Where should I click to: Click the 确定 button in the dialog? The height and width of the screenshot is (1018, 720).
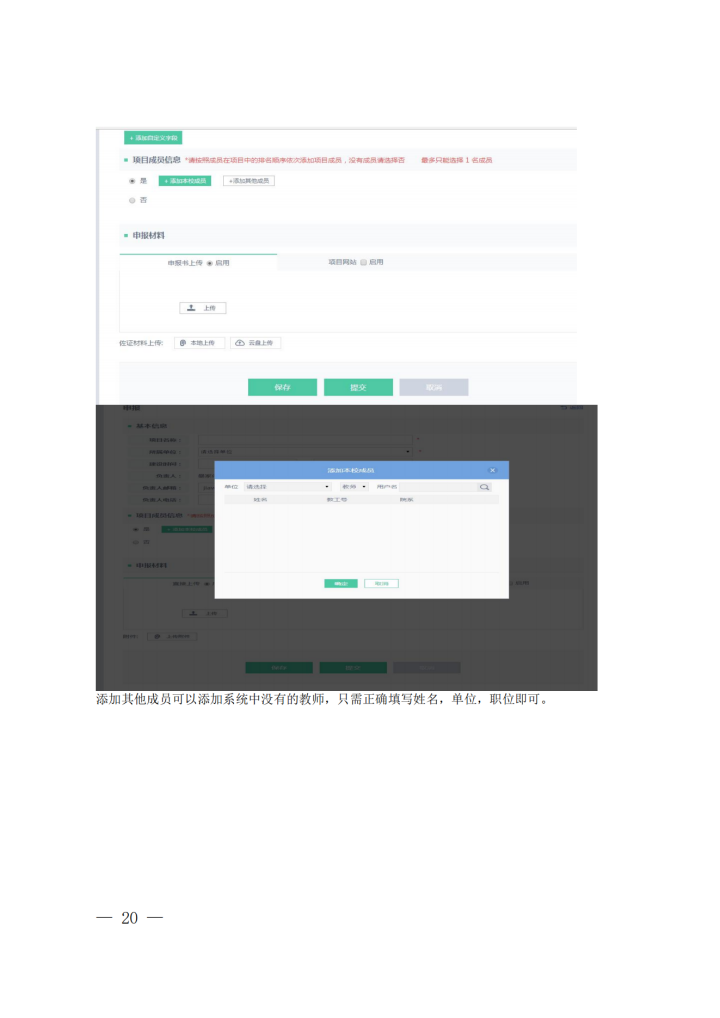coord(341,583)
